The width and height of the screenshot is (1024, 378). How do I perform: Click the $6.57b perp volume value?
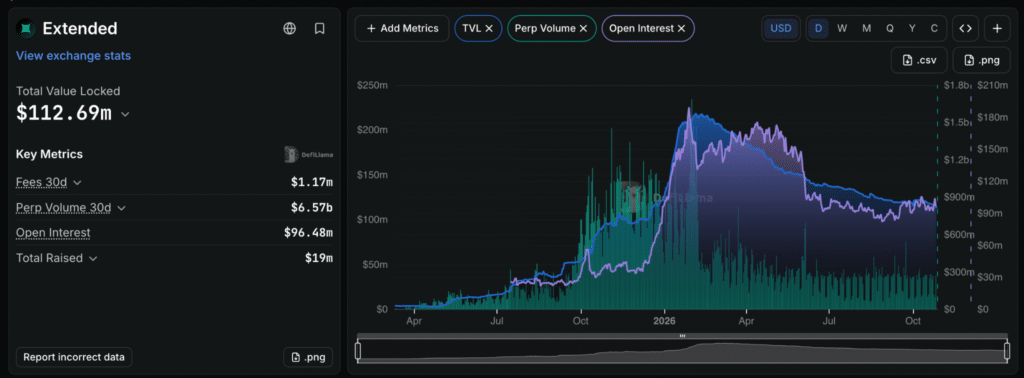click(312, 208)
